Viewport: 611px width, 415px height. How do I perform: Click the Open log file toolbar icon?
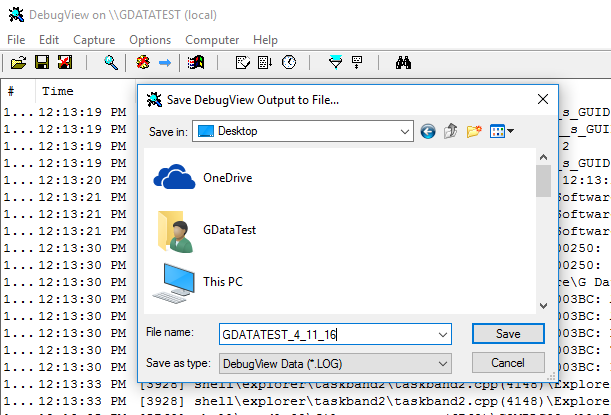tap(18, 62)
